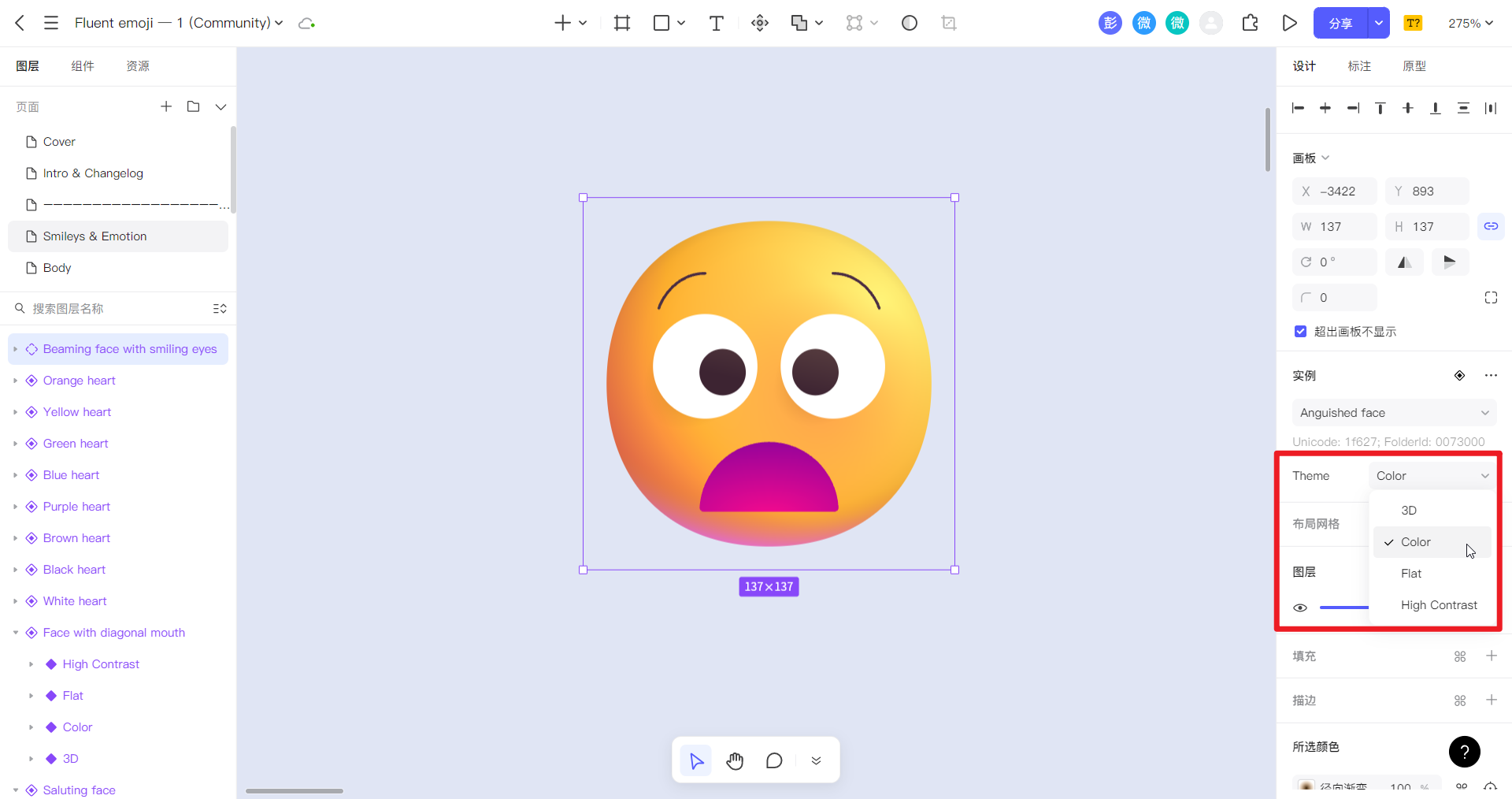This screenshot has width=1512, height=799.
Task: Toggle the dark mode contrast icon
Action: [910, 23]
